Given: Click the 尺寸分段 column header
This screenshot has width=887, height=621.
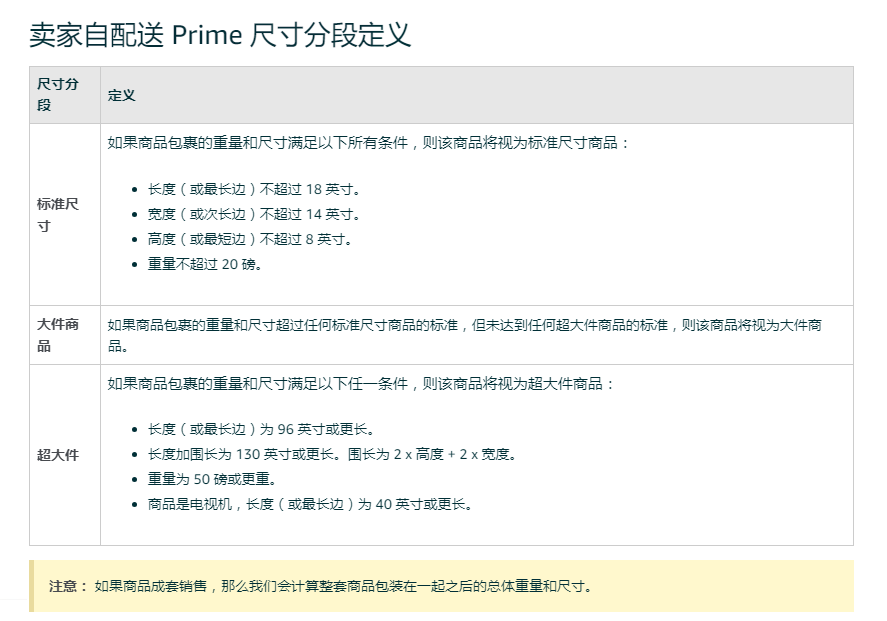Looking at the screenshot, I should click(x=58, y=94).
